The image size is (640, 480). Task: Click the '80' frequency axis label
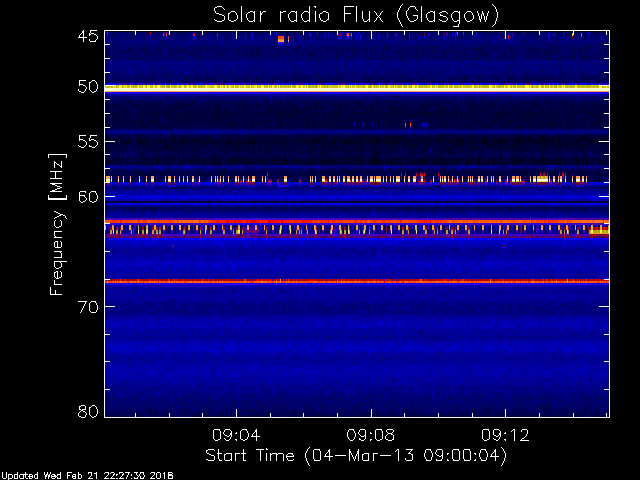point(88,411)
